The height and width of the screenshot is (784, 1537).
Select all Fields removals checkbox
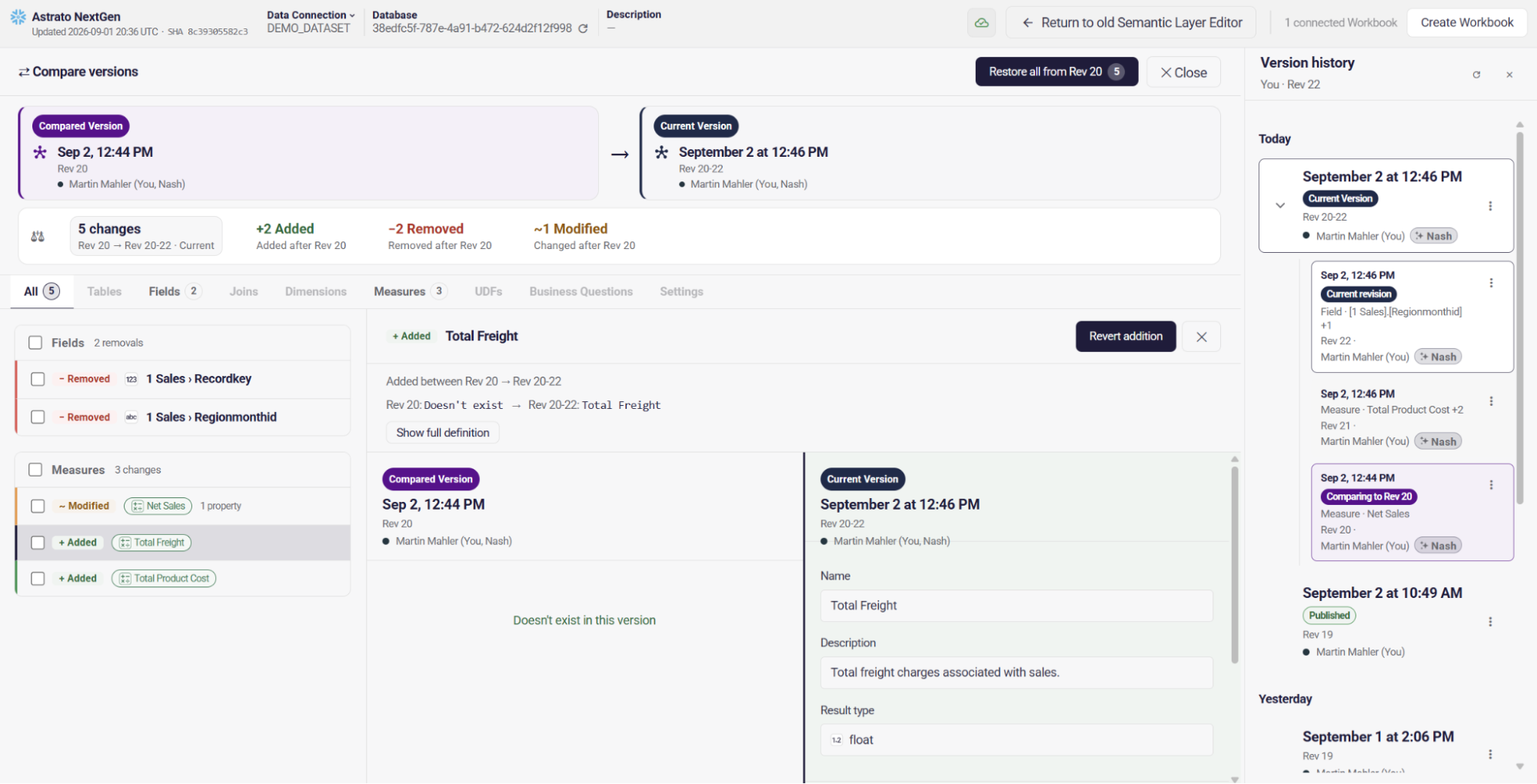[35, 343]
